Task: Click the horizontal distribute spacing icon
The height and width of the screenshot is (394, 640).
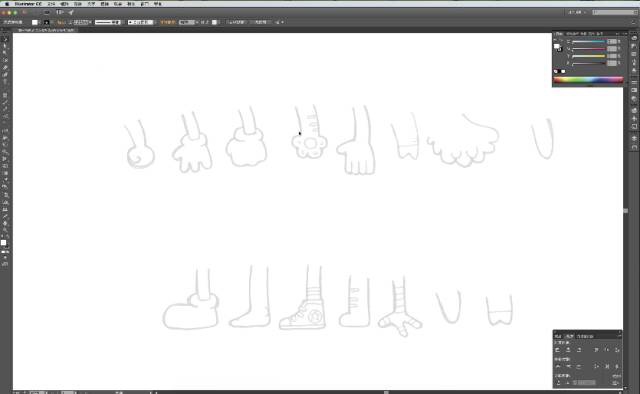Action: [x=568, y=383]
